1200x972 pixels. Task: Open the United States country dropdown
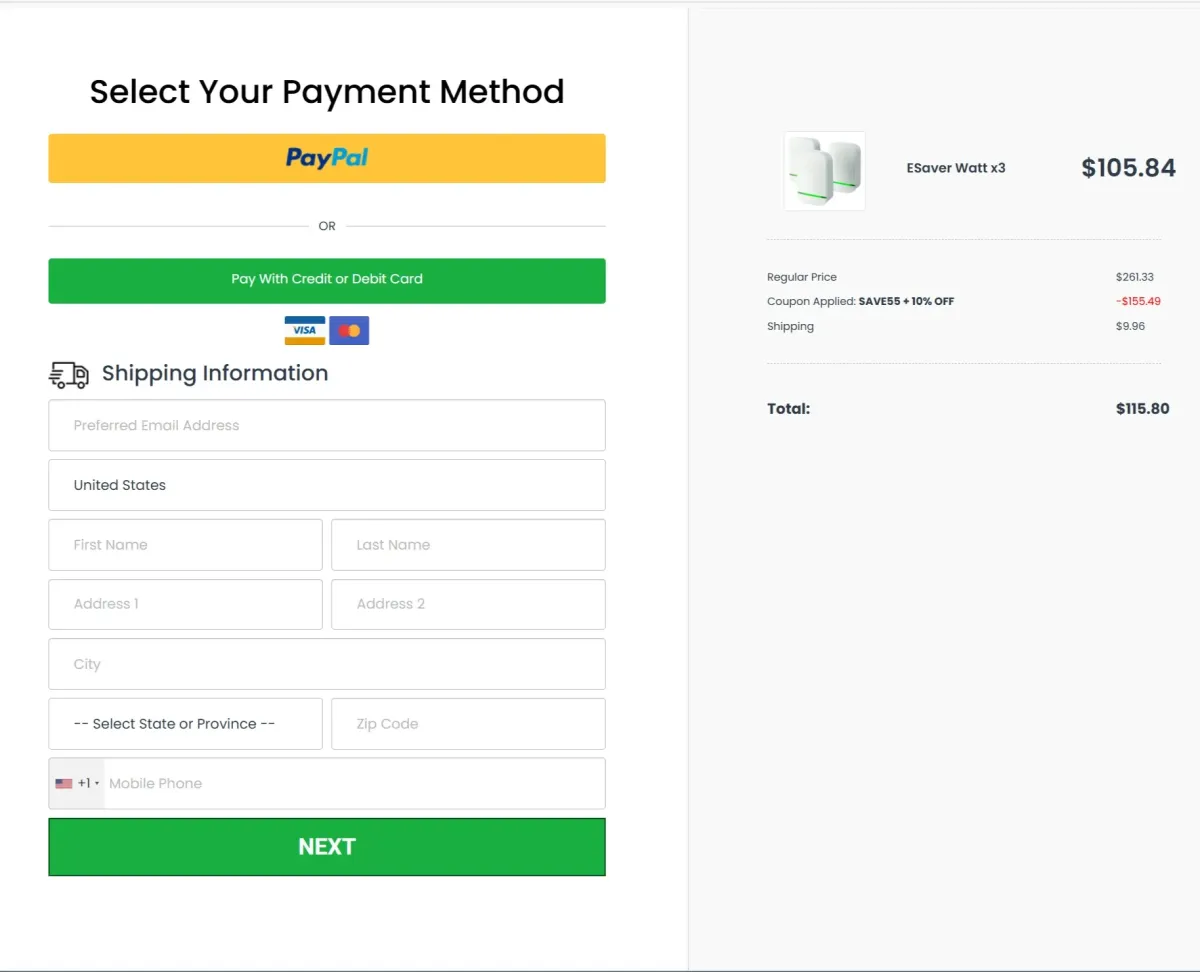[327, 485]
